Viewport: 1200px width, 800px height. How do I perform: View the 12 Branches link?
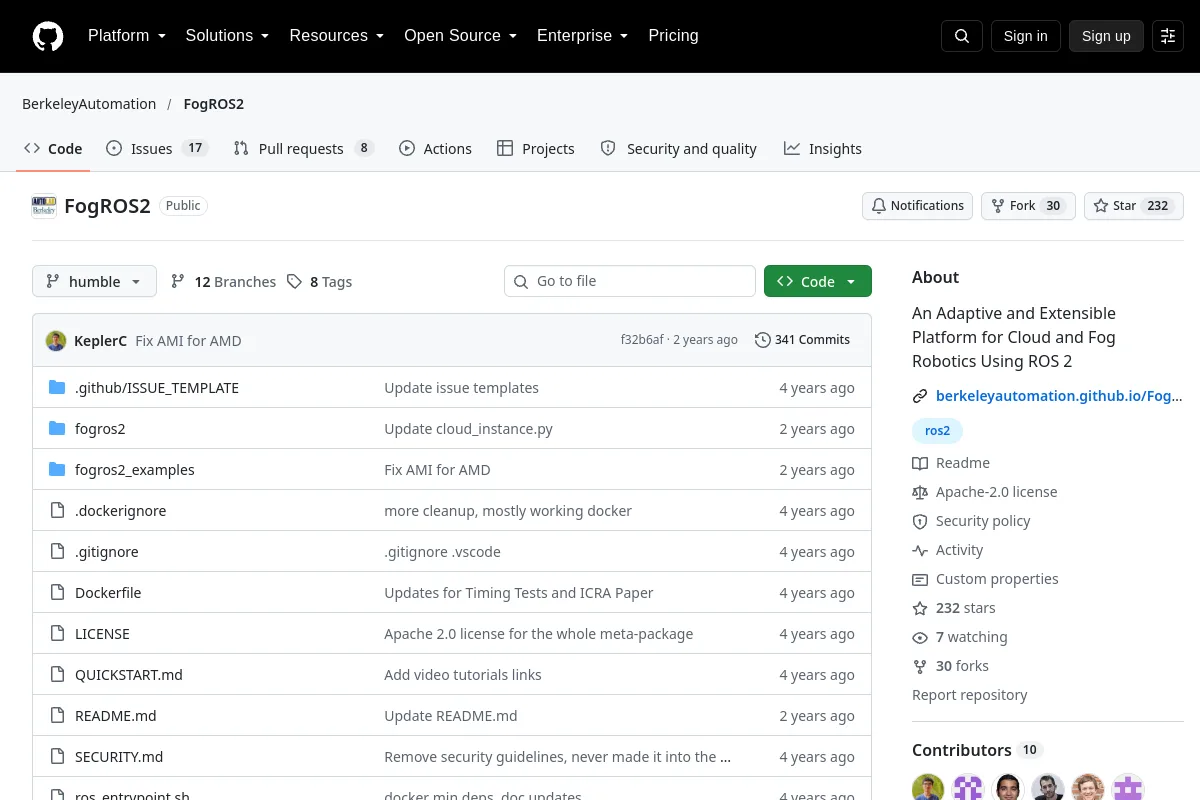coord(223,282)
